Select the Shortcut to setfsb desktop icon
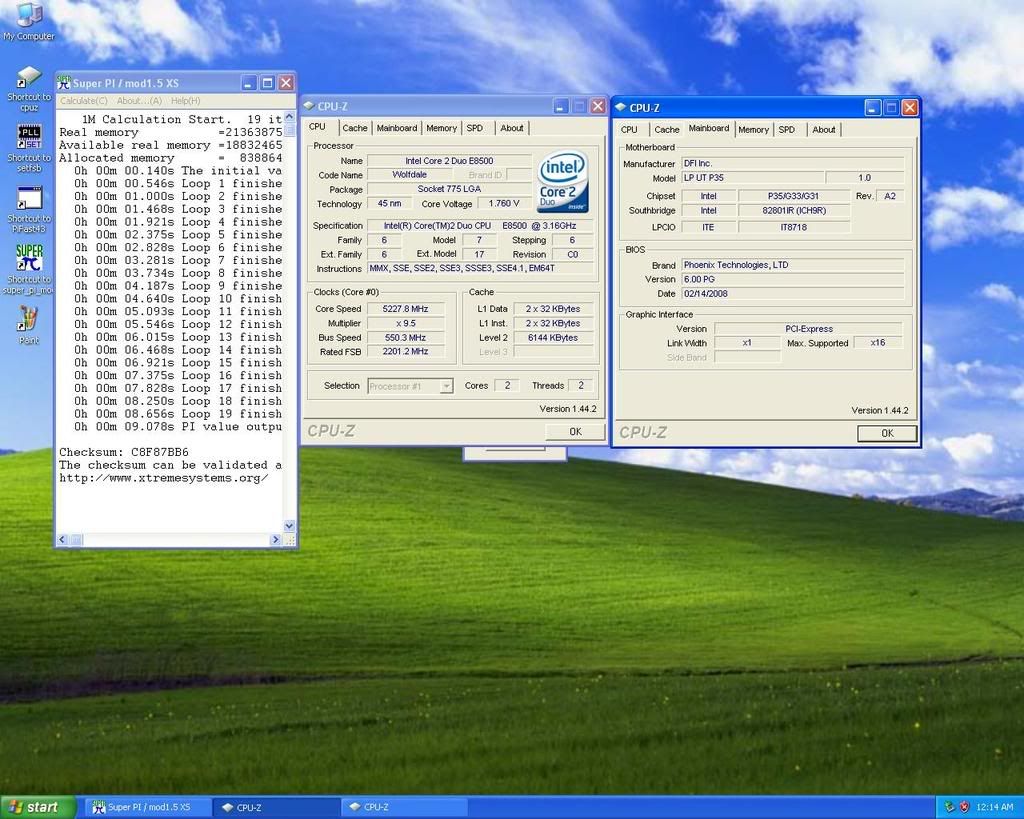Viewport: 1024px width, 819px height. click(29, 148)
